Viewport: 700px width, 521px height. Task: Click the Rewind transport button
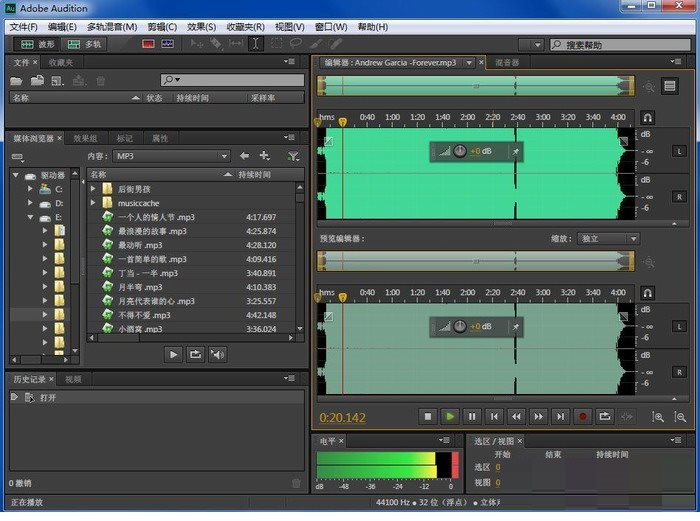tap(516, 417)
